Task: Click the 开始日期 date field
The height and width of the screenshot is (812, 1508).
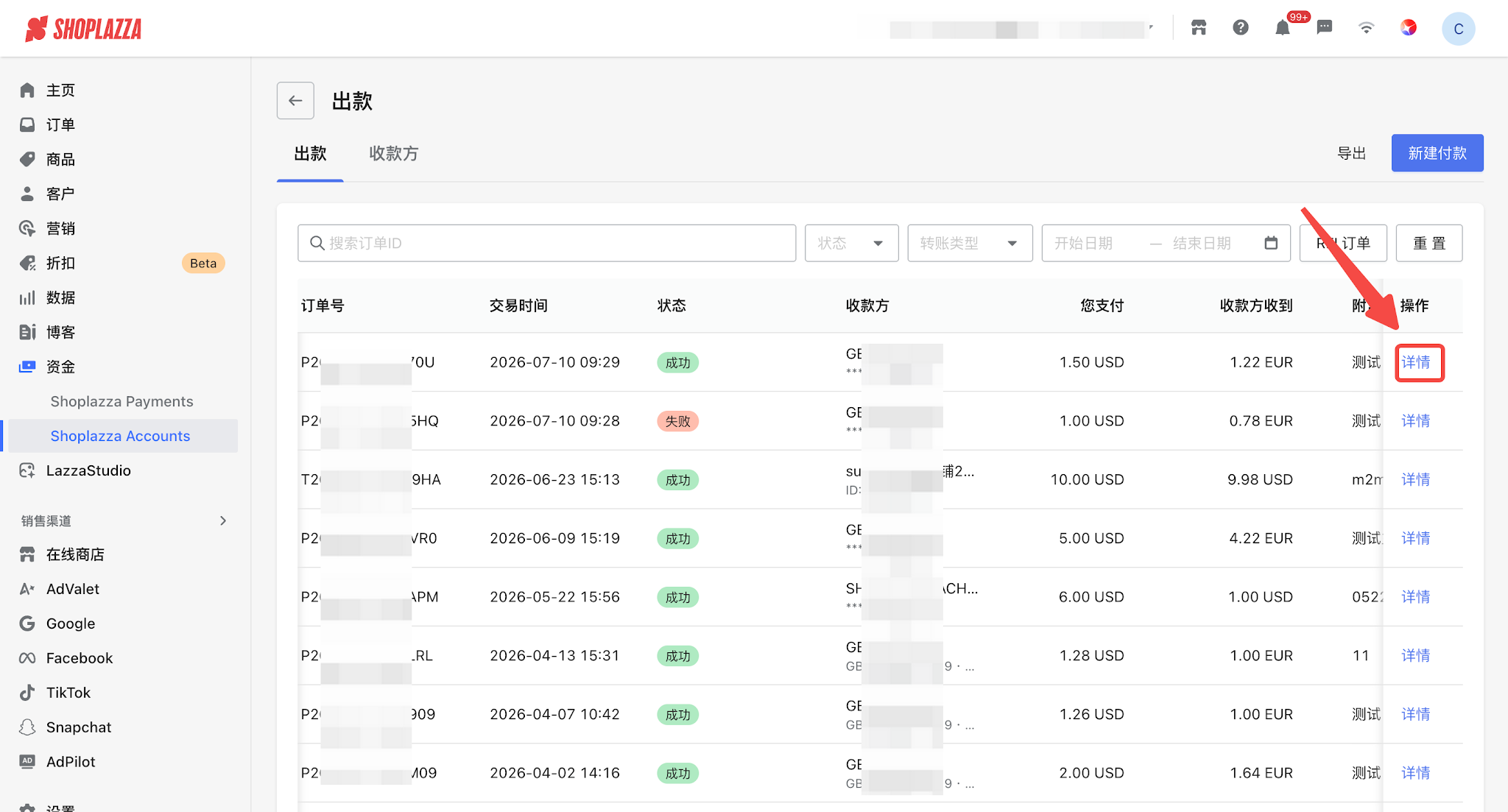Action: click(x=1083, y=243)
